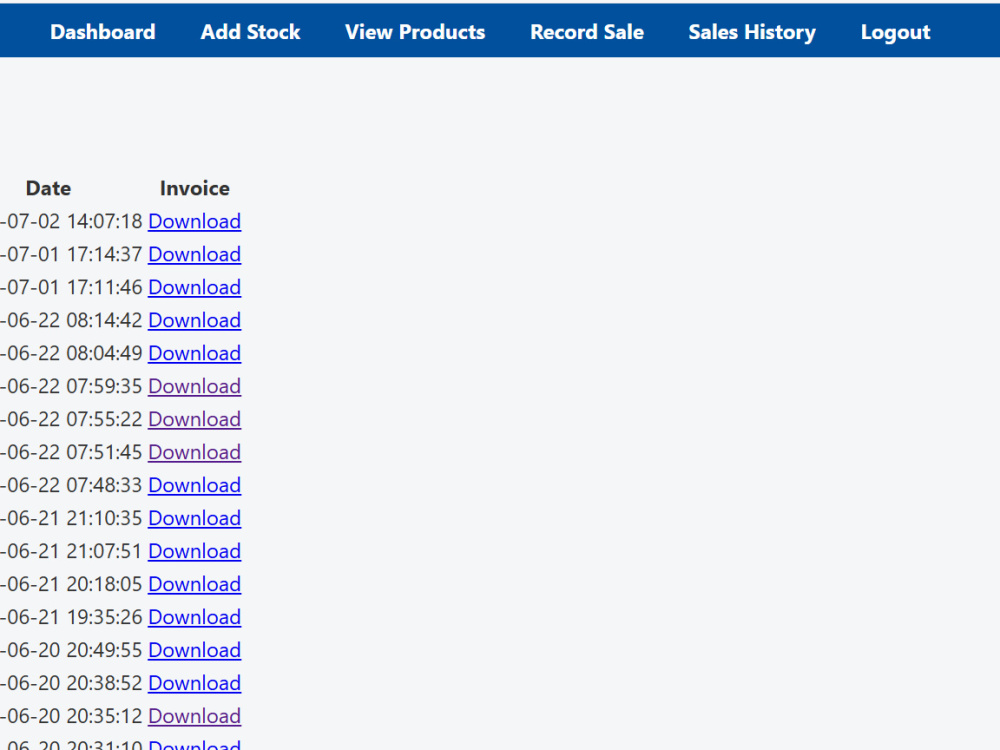Download invoice dated 06-21 21:10:35

(x=195, y=518)
